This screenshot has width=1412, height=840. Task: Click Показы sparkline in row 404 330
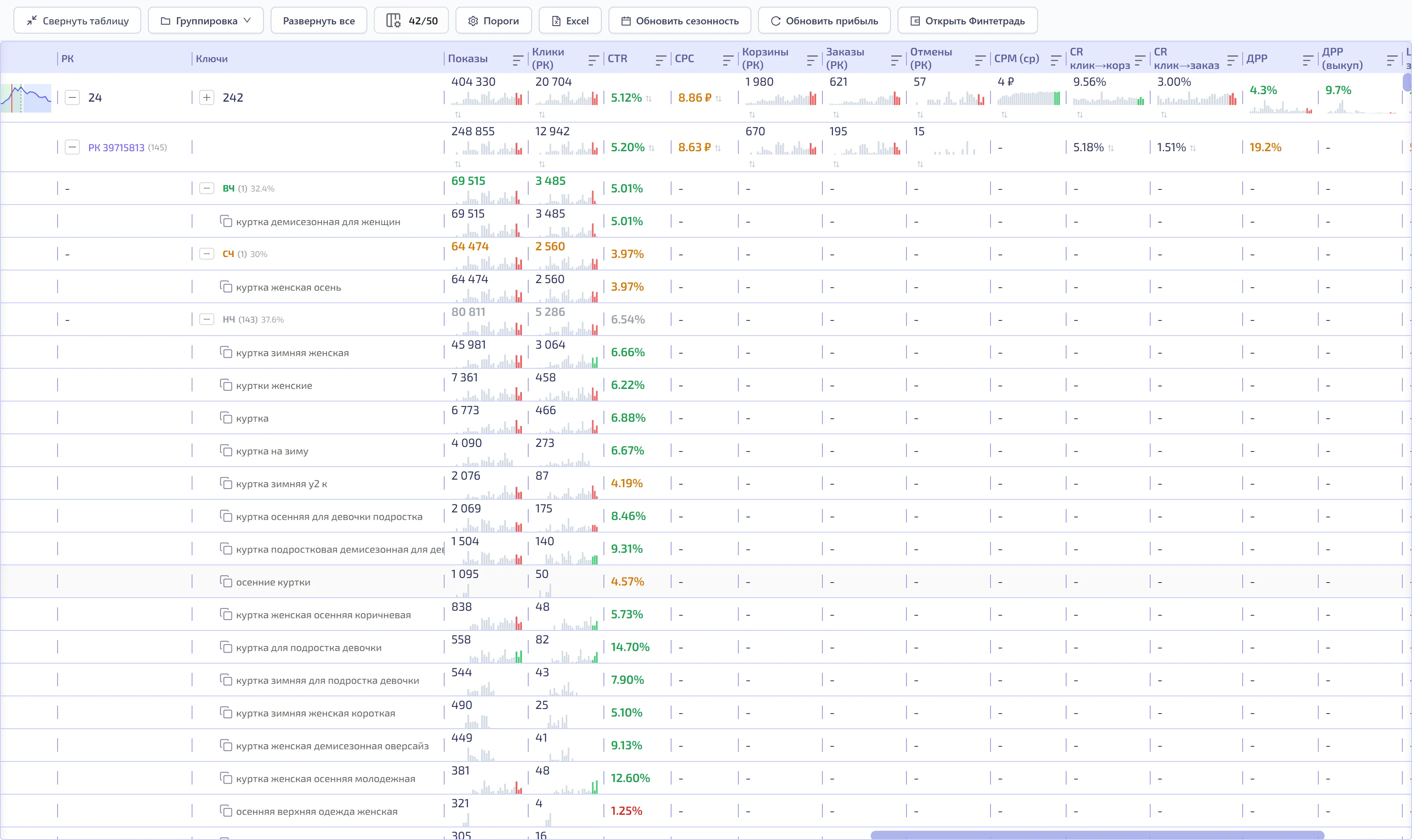(x=487, y=99)
